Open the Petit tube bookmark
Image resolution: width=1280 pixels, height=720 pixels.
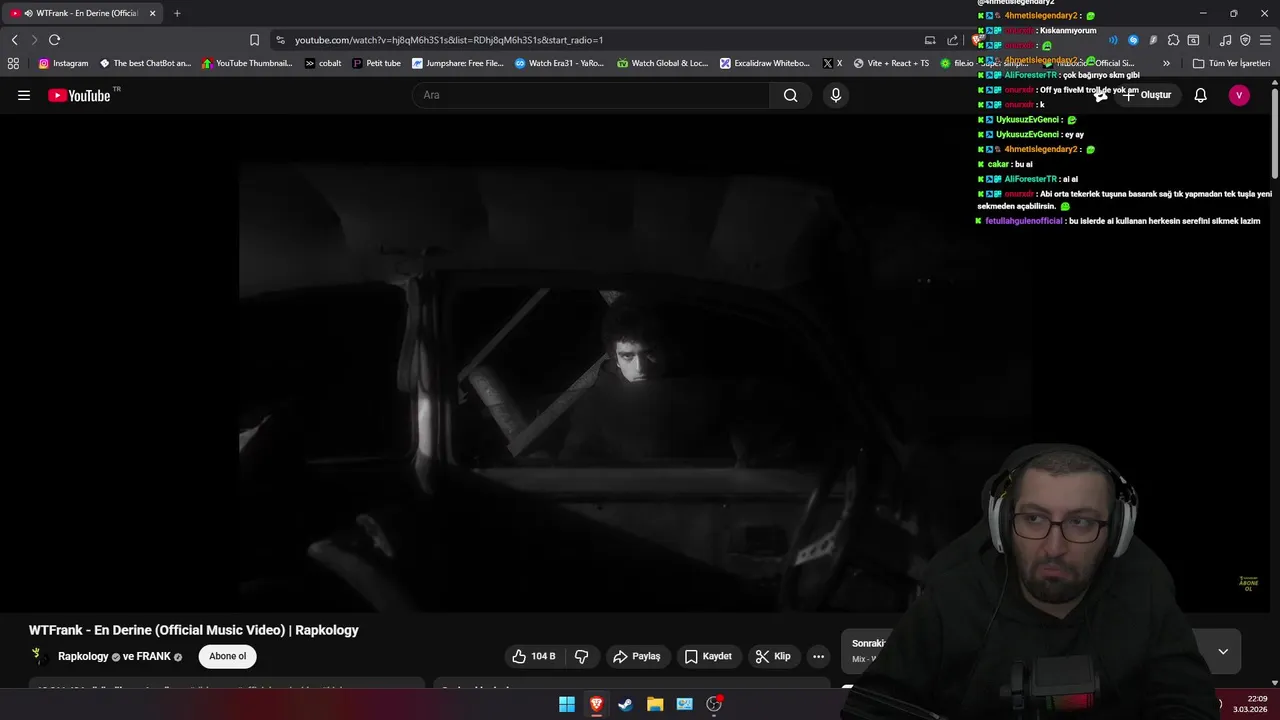376,63
